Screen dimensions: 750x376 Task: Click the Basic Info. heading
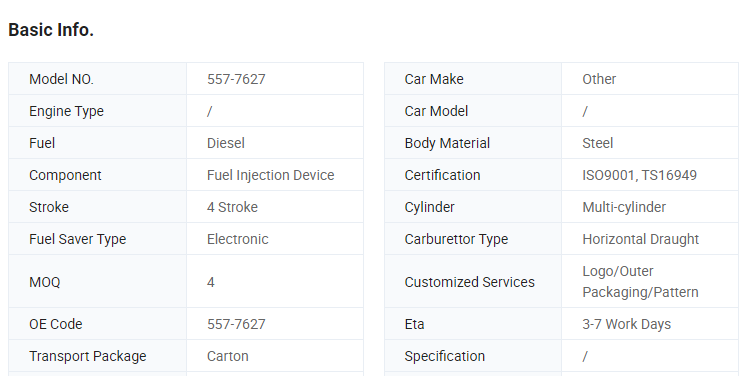pyautogui.click(x=51, y=30)
